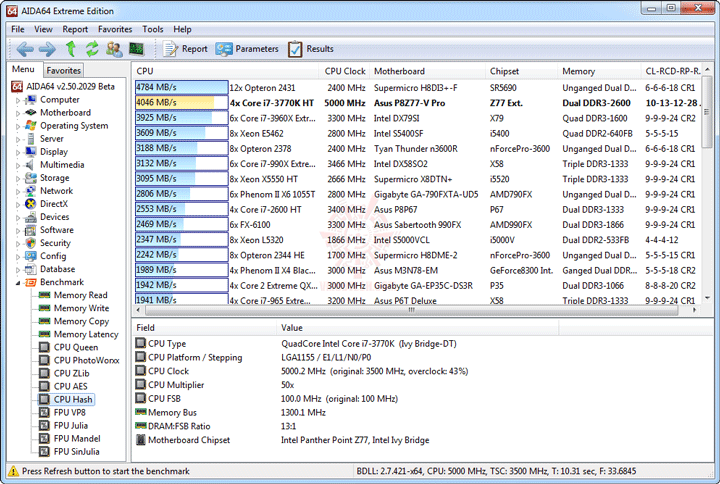The image size is (720, 484).
Task: Open the View menu
Action: tap(43, 29)
